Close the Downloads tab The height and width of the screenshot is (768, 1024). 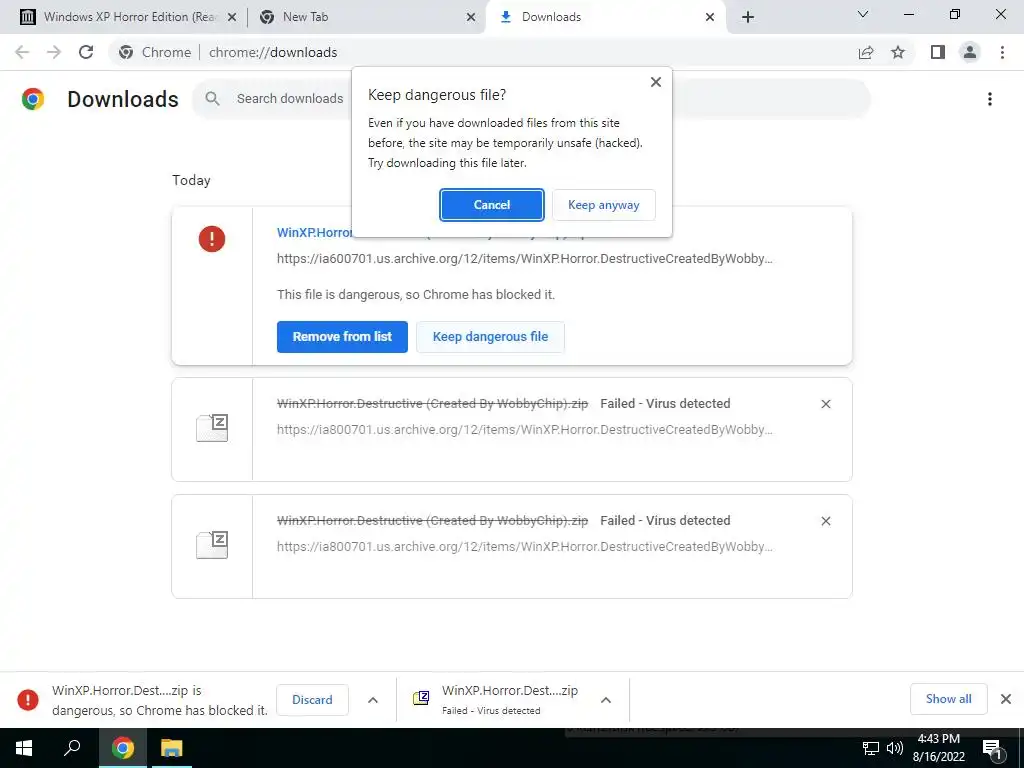pos(710,17)
